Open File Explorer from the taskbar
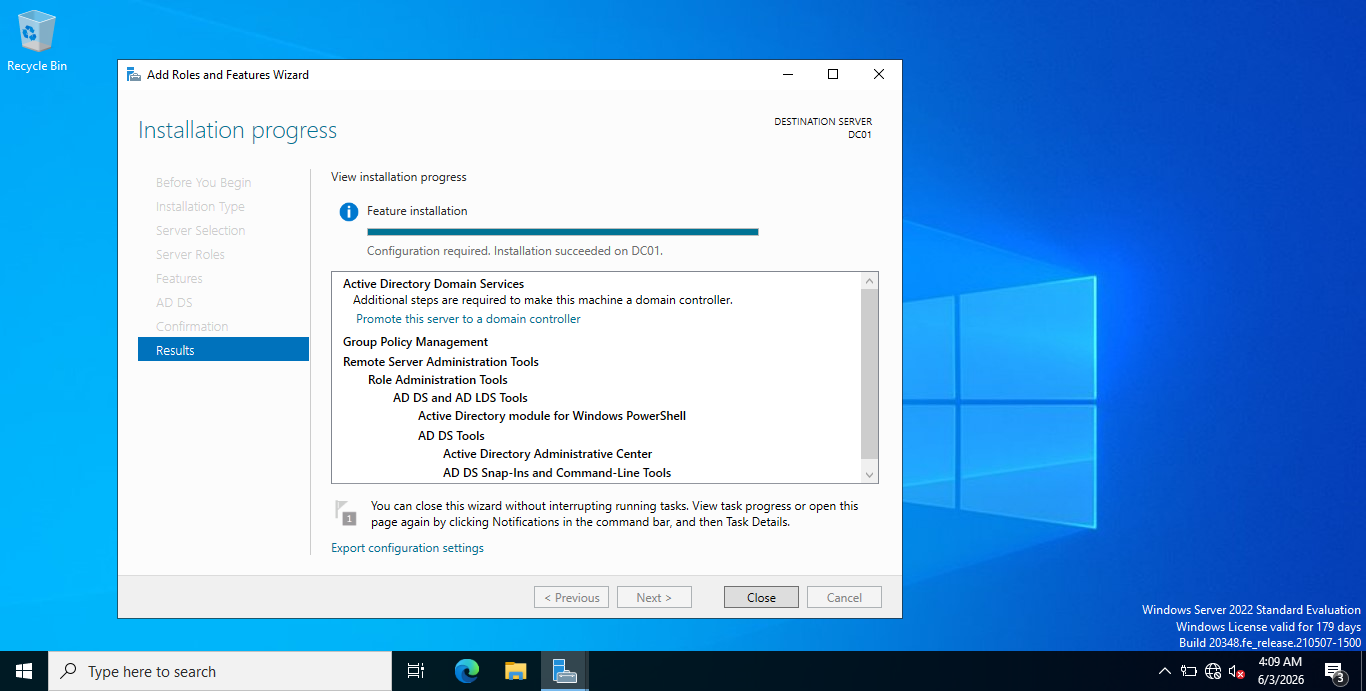This screenshot has width=1366, height=691. click(x=515, y=671)
